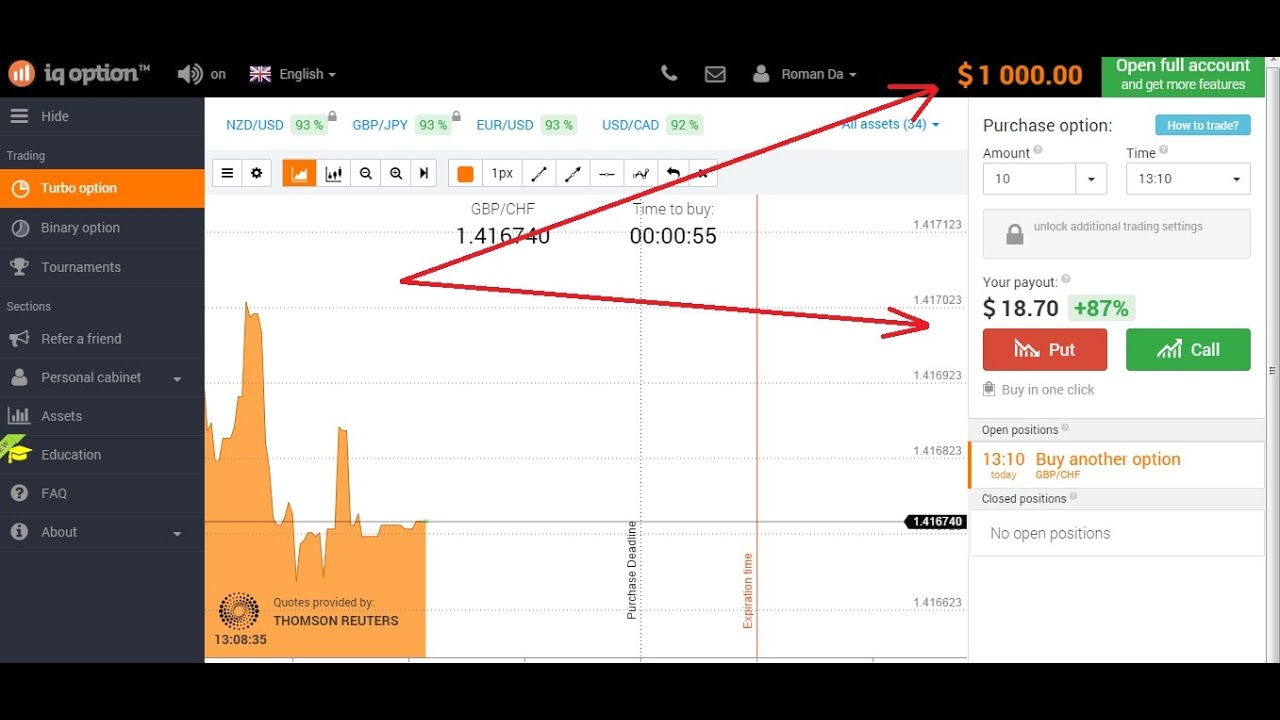Select the candlestick chart type
The width and height of the screenshot is (1280, 720).
click(333, 173)
